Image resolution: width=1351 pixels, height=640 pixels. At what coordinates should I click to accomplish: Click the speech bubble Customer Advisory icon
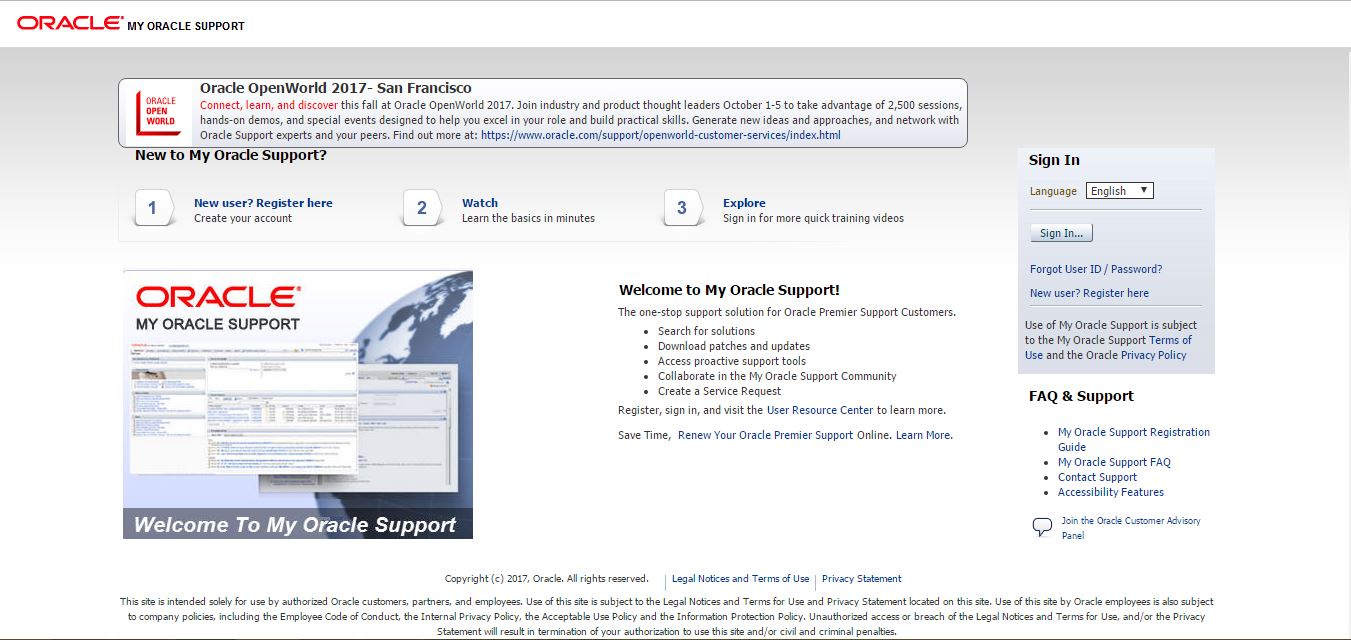(1041, 525)
